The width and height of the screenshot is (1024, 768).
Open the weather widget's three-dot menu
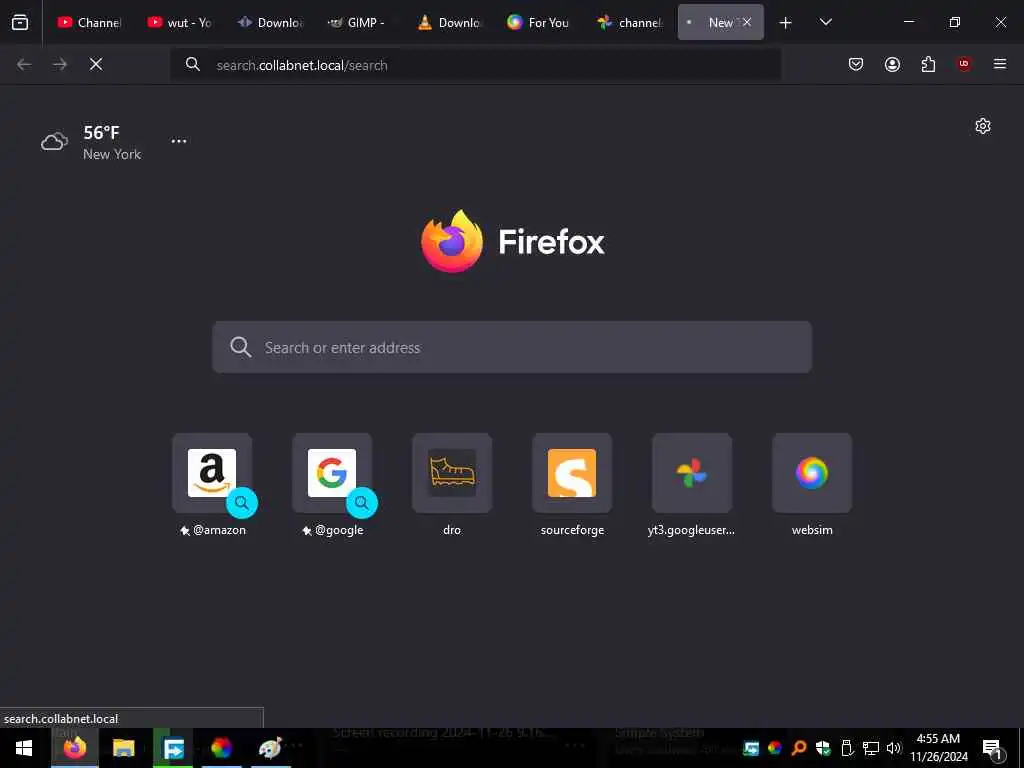(179, 141)
